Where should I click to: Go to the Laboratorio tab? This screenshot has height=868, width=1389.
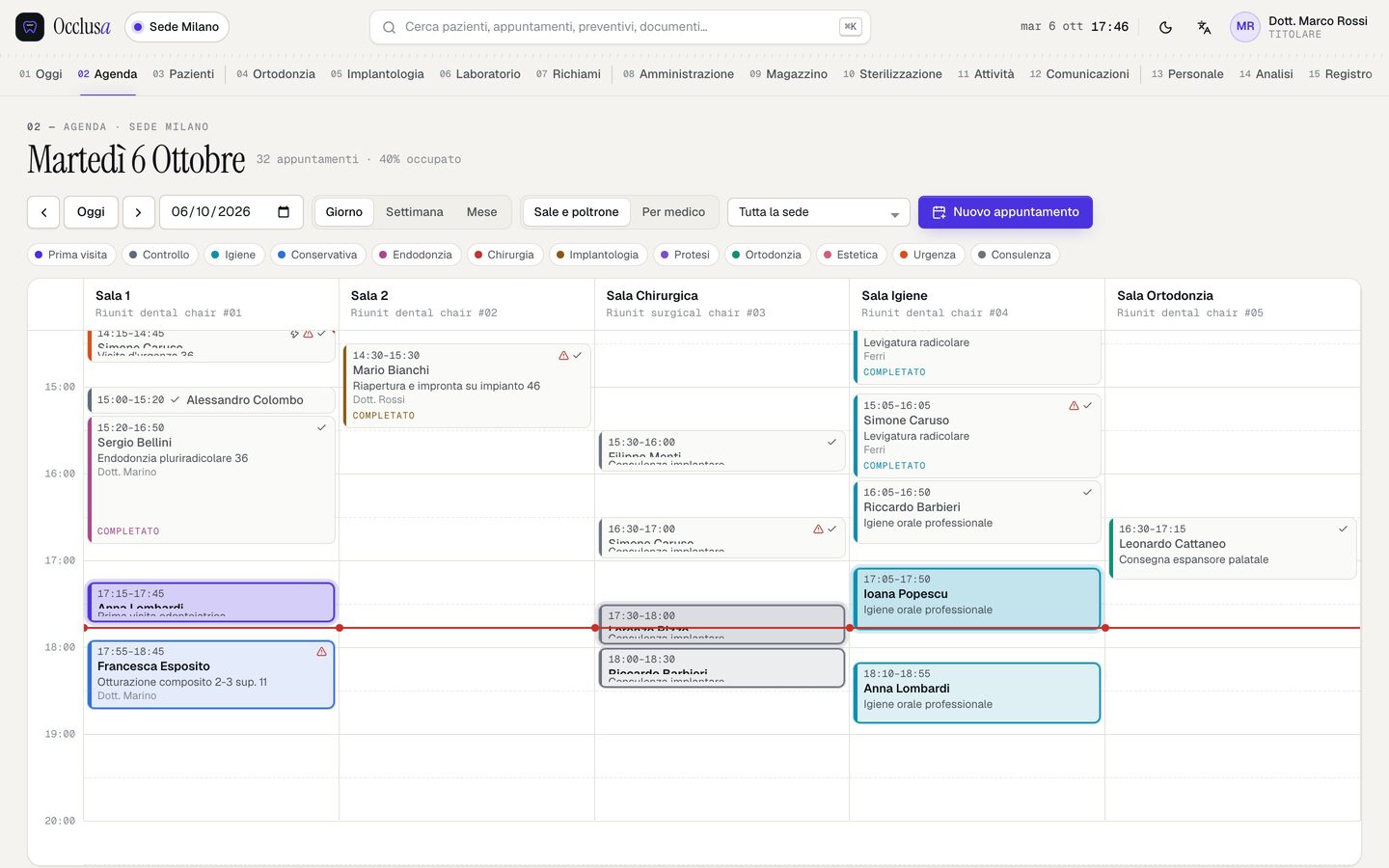coord(480,74)
